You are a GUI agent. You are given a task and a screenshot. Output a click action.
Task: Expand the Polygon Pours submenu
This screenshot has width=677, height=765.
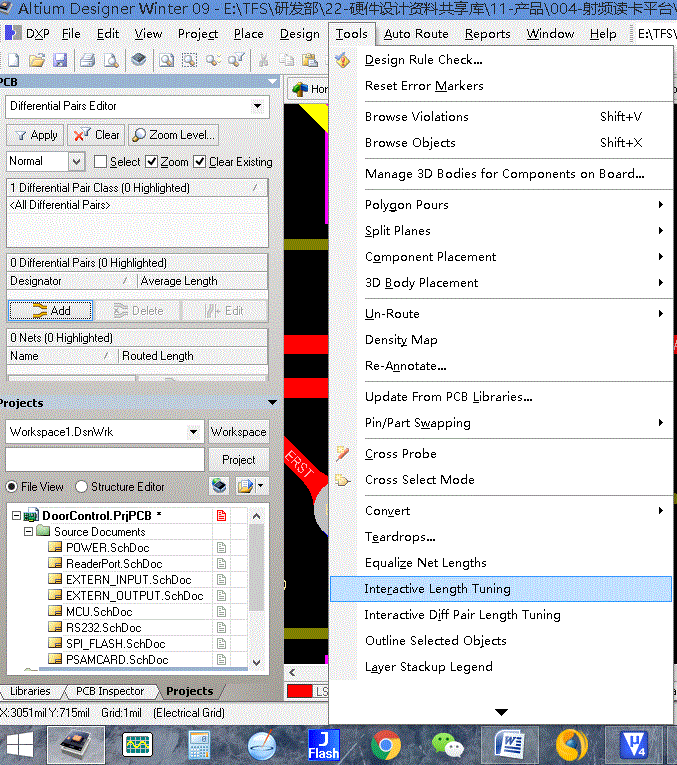point(661,204)
